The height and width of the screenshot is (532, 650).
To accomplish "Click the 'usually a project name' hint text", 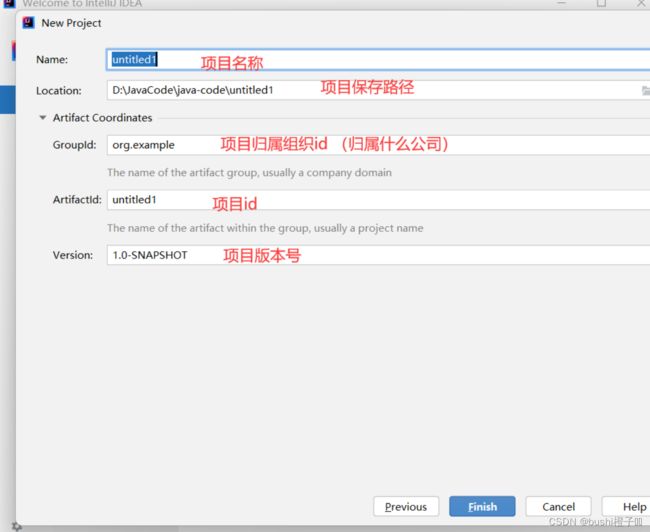I will click(369, 228).
